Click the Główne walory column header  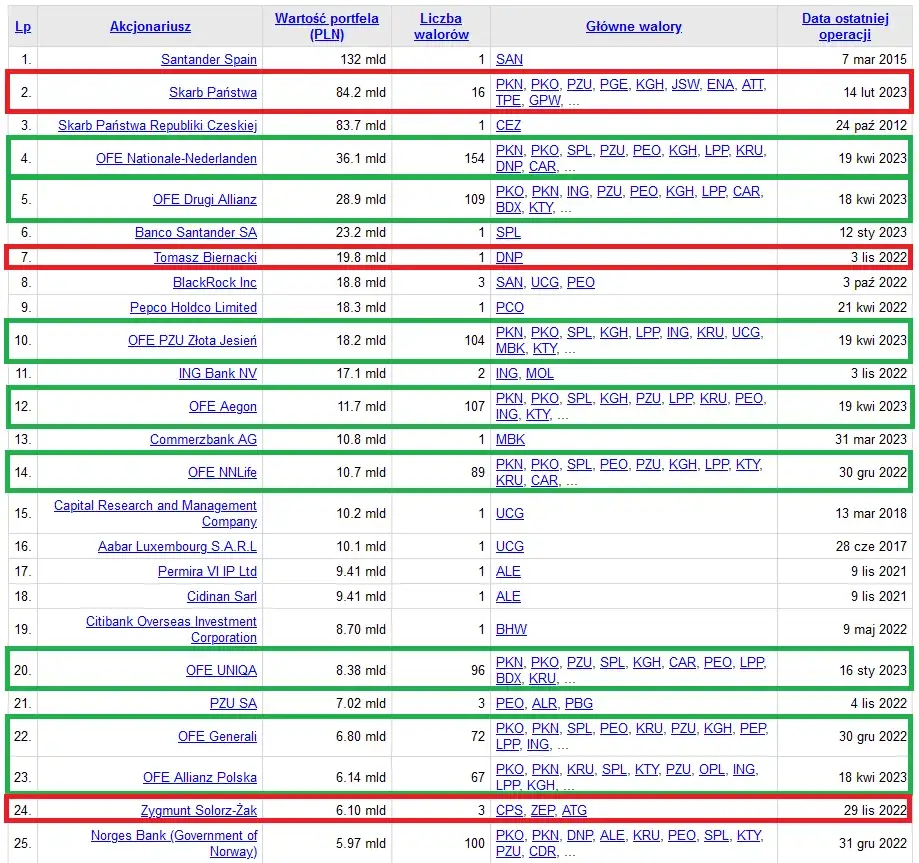pos(633,27)
